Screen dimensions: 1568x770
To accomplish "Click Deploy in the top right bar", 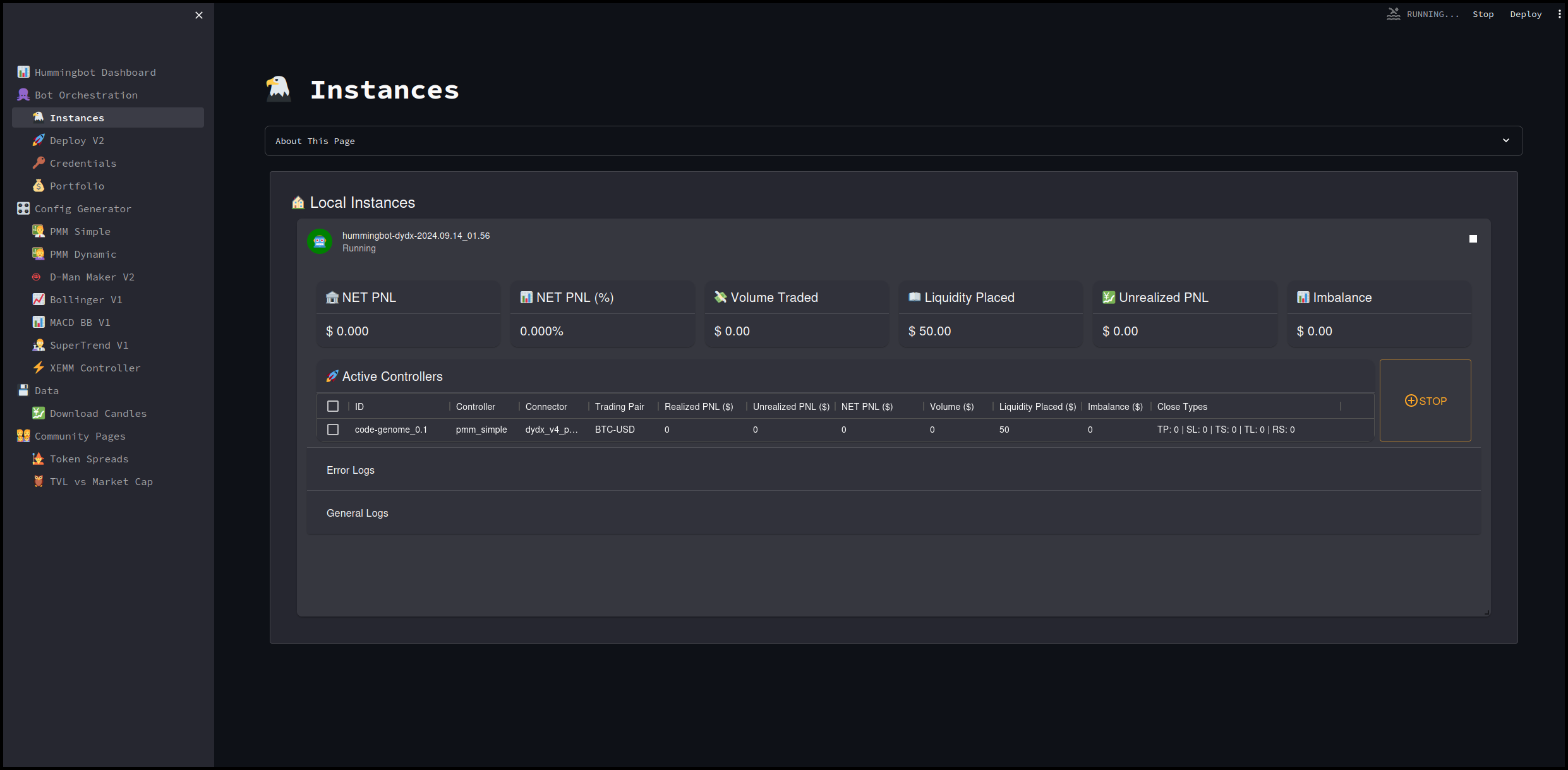I will pos(1526,14).
